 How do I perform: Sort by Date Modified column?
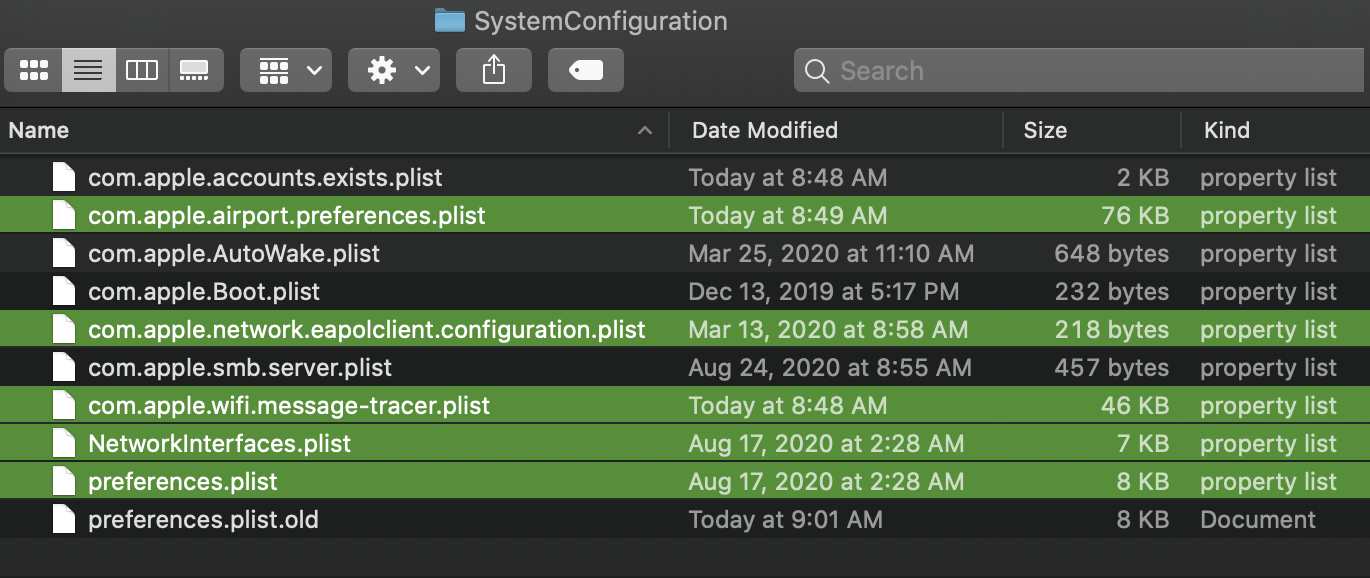pos(765,130)
